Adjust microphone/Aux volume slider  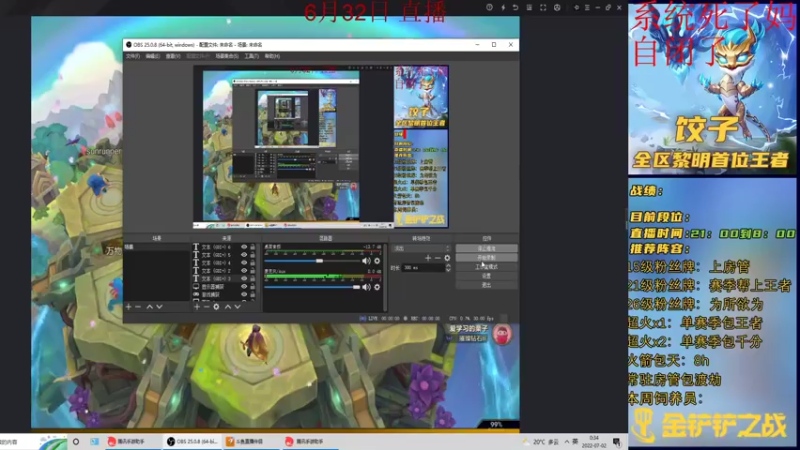point(312,287)
